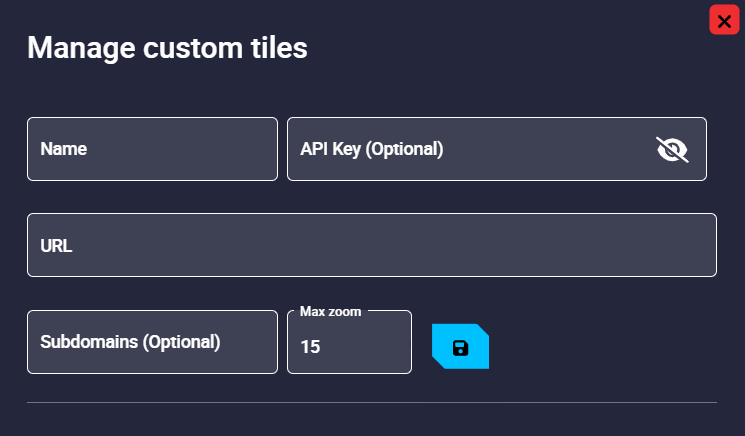Click the Subdomains (Optional) placeholder text
This screenshot has width=745, height=436.
130,341
